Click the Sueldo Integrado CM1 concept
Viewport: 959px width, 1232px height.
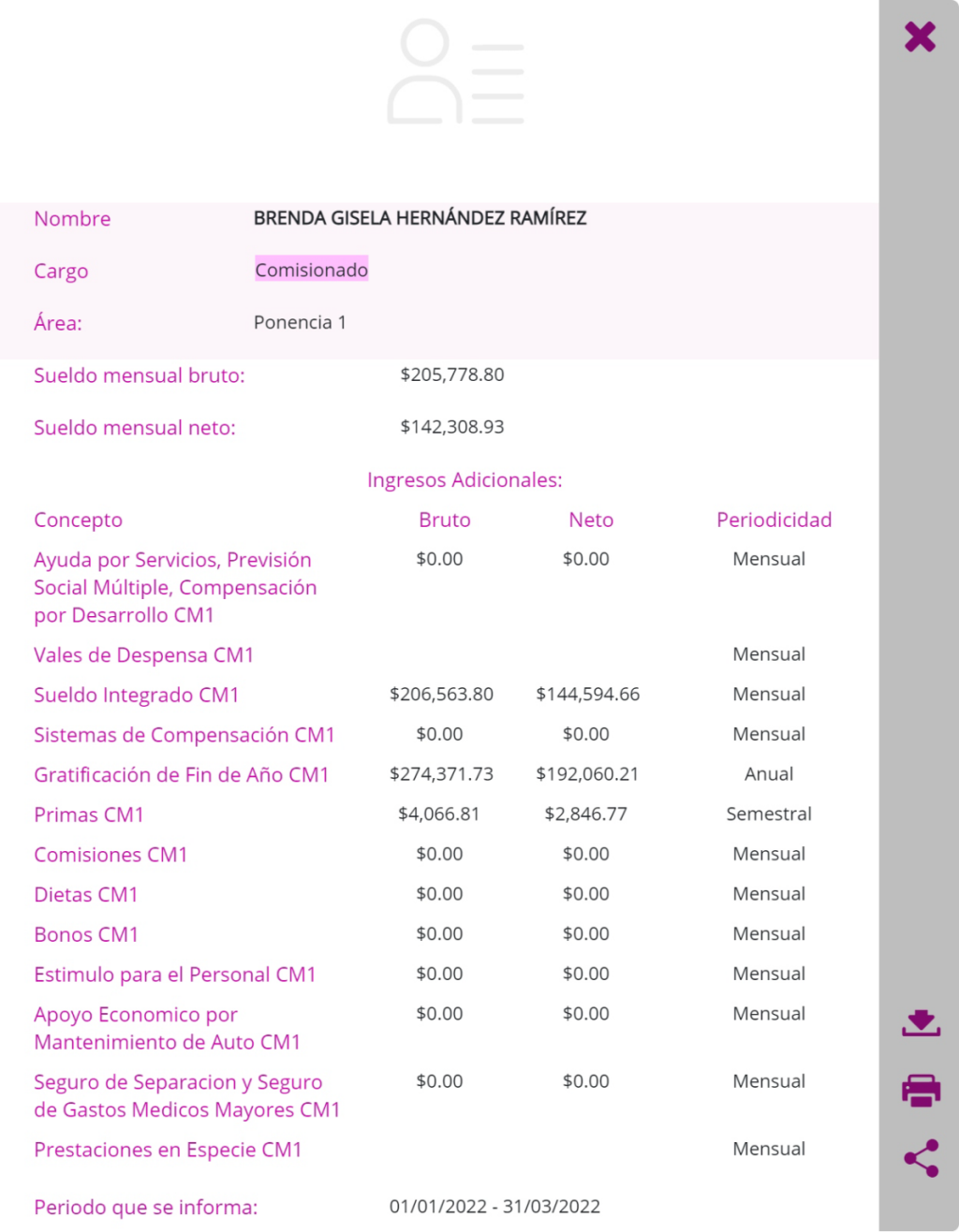pos(137,695)
